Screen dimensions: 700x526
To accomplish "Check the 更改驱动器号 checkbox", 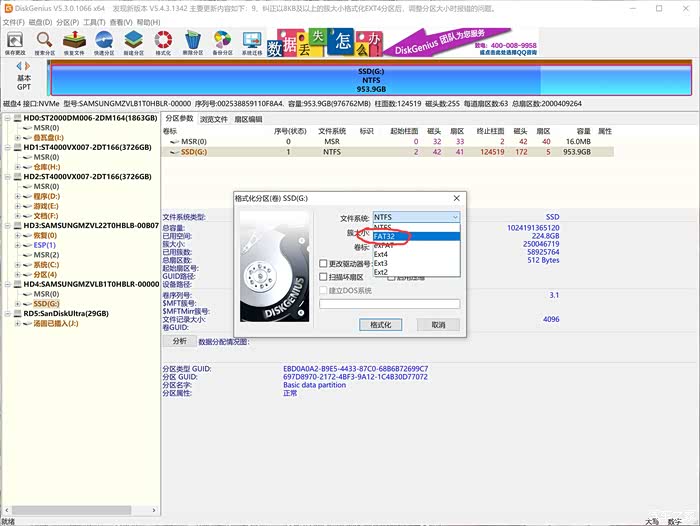I will (323, 264).
